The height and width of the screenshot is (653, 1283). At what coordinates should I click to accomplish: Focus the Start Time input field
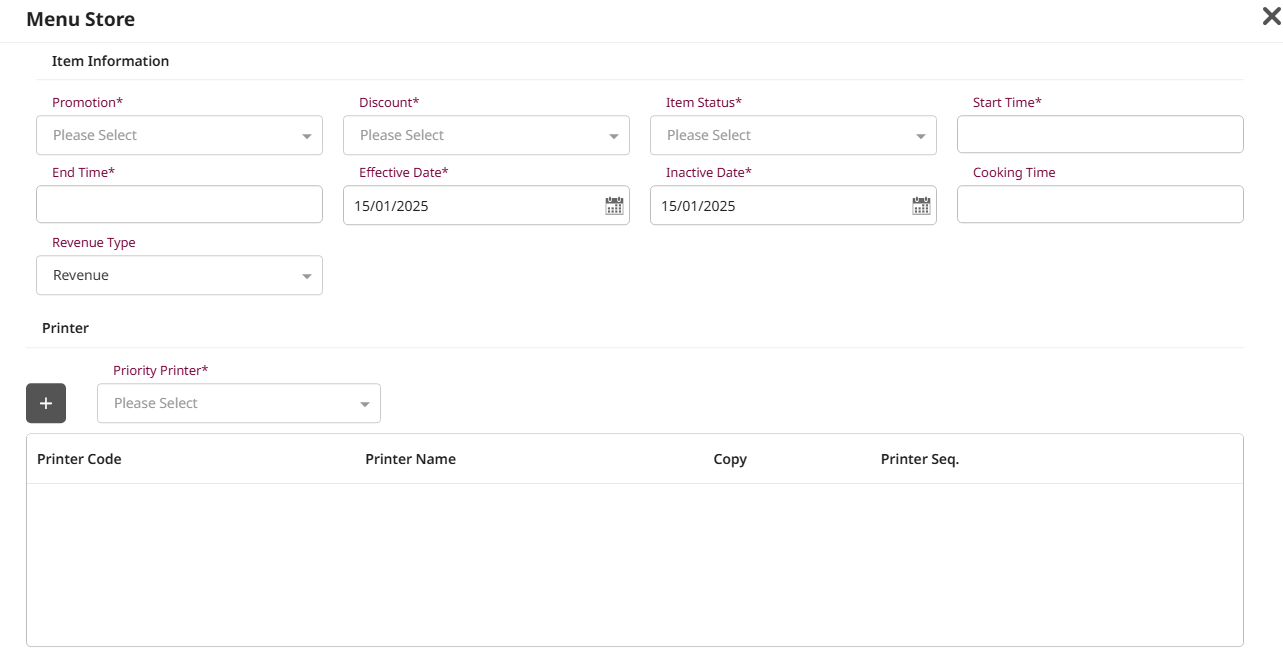[1100, 134]
